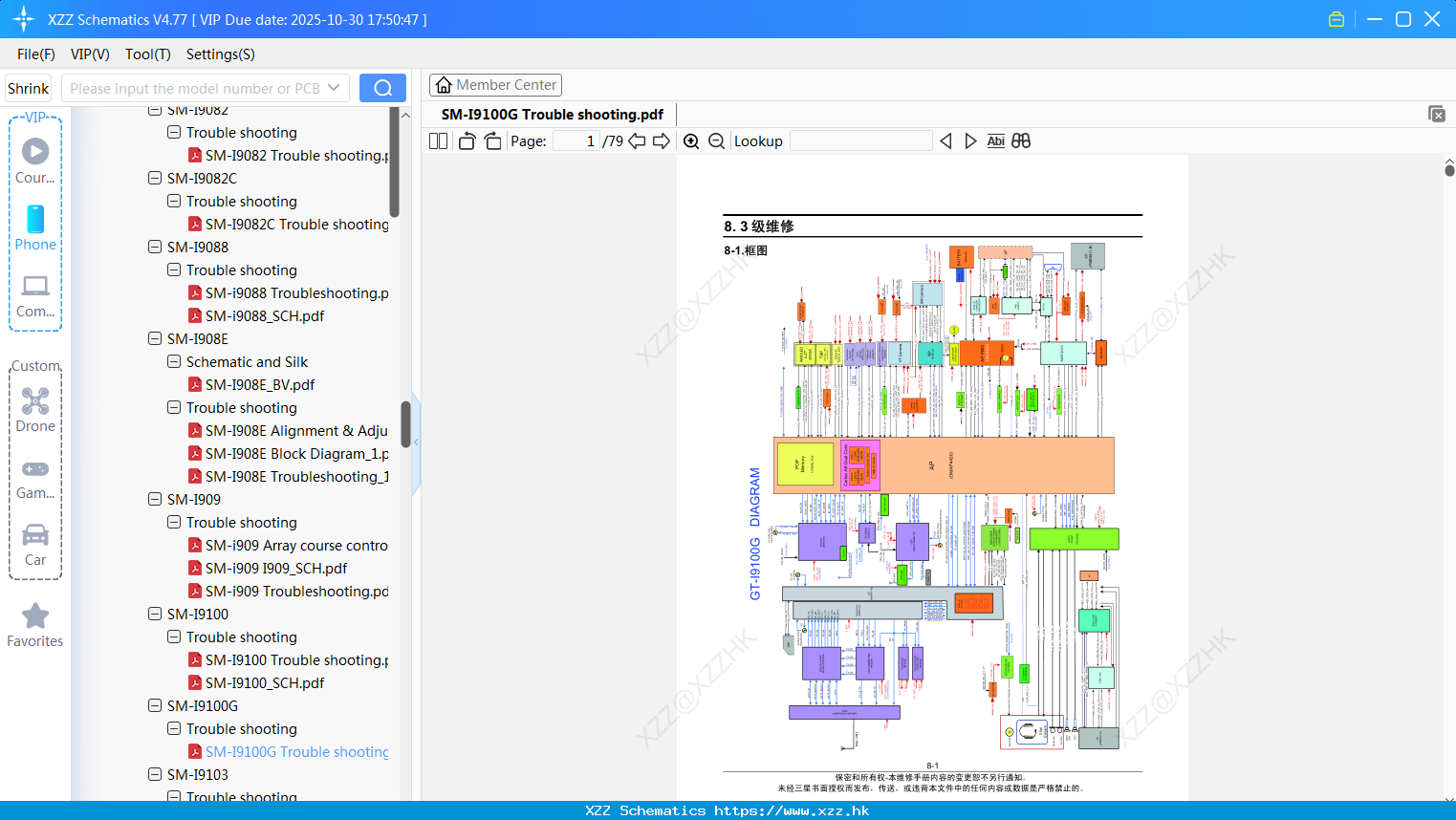Click the Lookup text field
Screen dimensions: 1456x820
tap(860, 140)
